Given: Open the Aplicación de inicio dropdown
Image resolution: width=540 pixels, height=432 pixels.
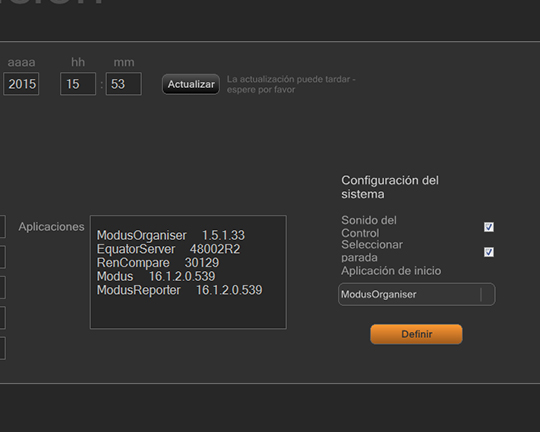Looking at the screenshot, I should (417, 295).
